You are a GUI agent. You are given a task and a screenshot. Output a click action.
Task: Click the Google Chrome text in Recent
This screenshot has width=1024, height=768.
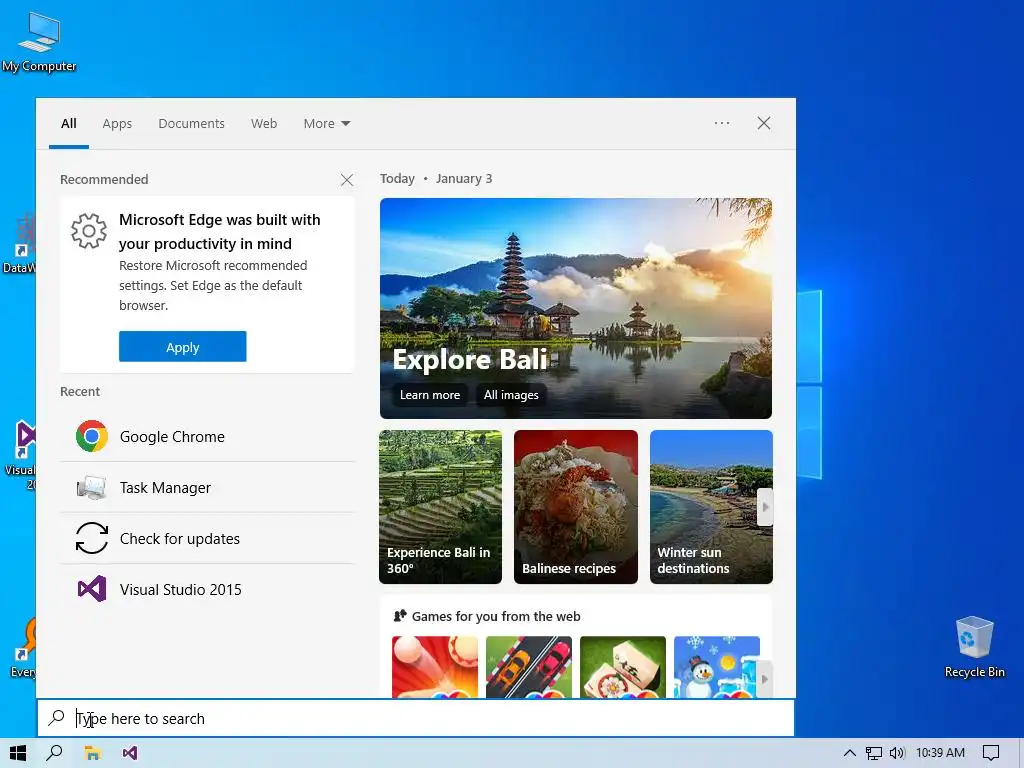pyautogui.click(x=172, y=437)
